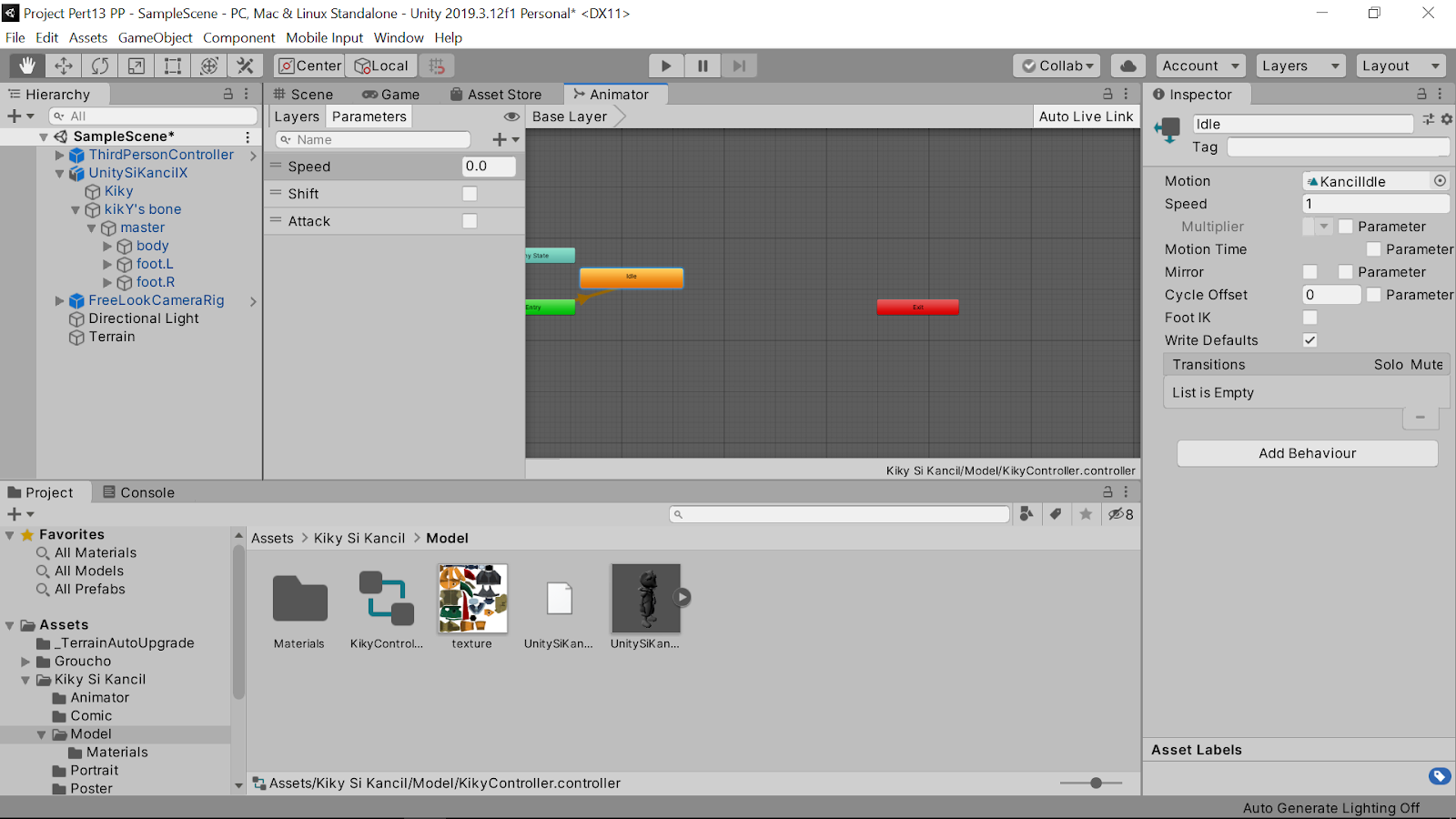The height and width of the screenshot is (819, 1456).
Task: Select the Rotate tool
Action: [x=100, y=66]
